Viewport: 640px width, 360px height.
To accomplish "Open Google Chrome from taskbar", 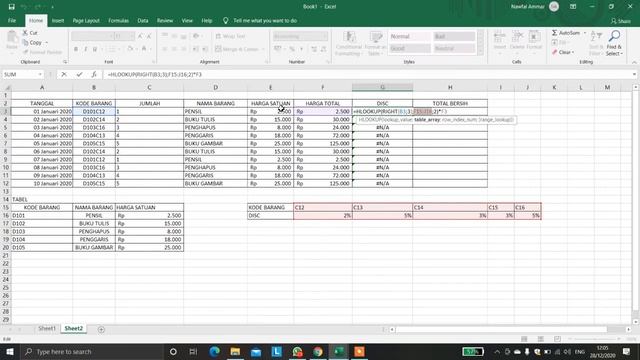I will pyautogui.click(x=318, y=351).
